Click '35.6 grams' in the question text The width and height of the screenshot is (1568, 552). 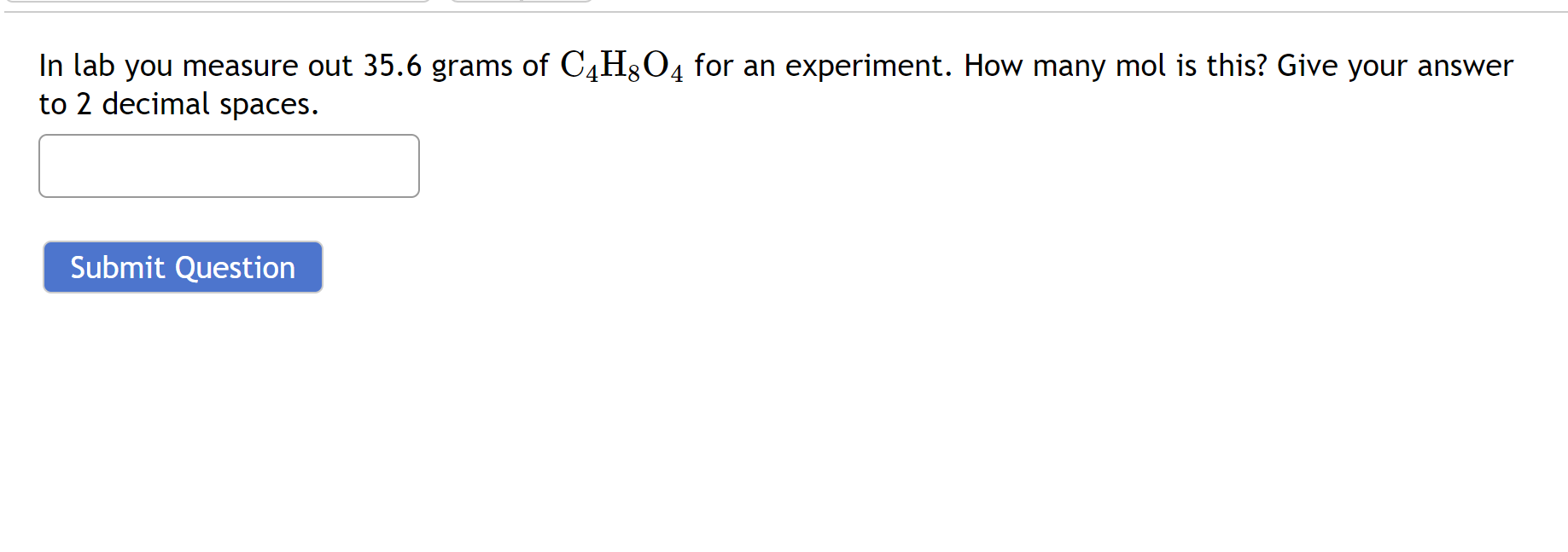click(x=439, y=65)
